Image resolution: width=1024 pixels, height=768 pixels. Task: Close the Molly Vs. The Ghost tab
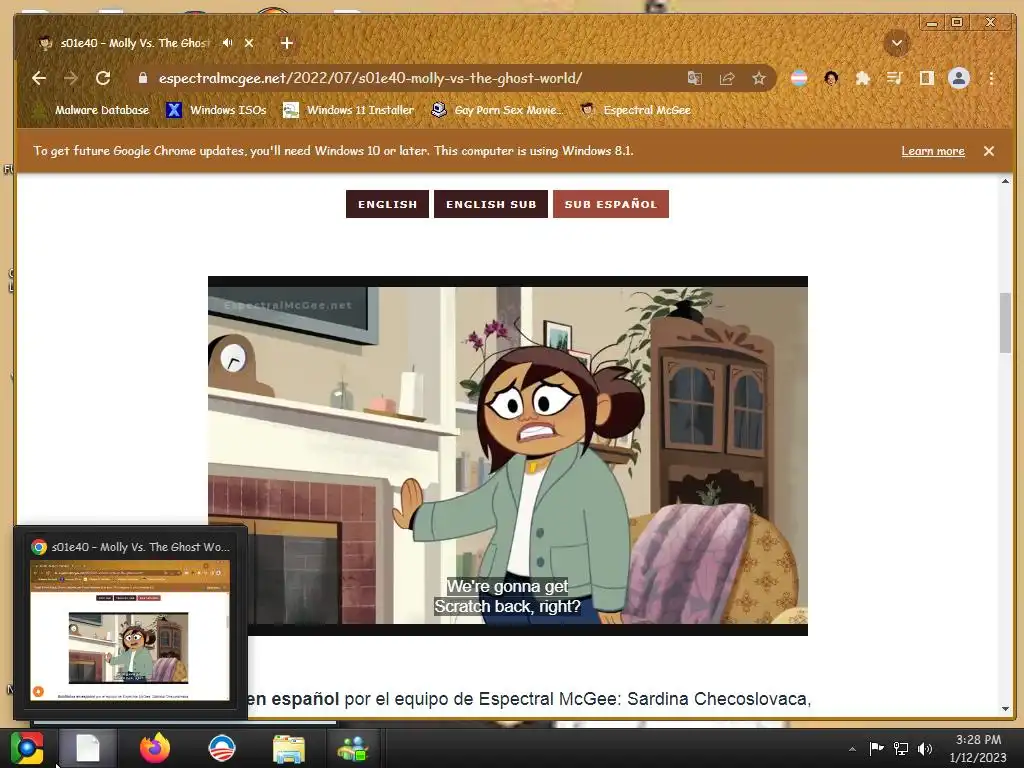249,43
